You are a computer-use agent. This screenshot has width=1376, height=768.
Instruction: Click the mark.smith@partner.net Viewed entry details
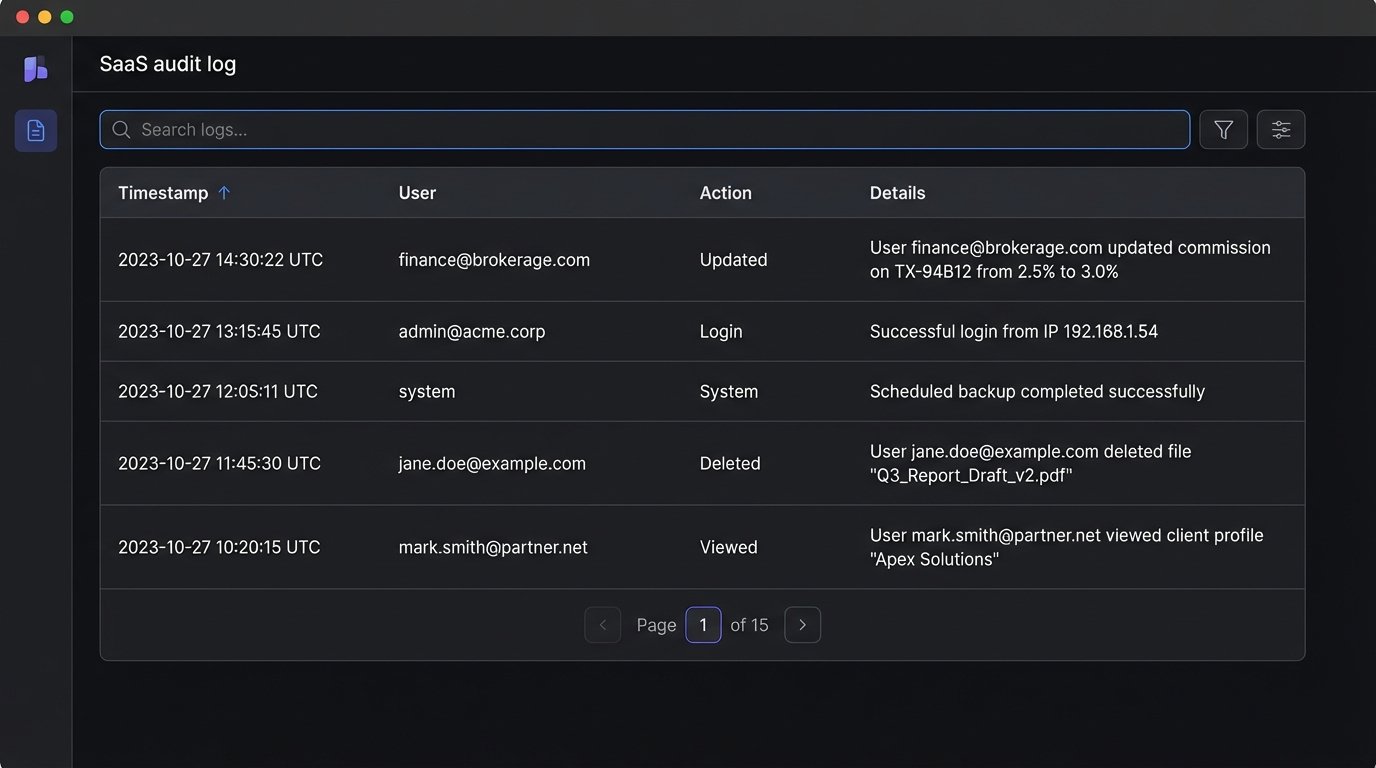click(x=1066, y=547)
